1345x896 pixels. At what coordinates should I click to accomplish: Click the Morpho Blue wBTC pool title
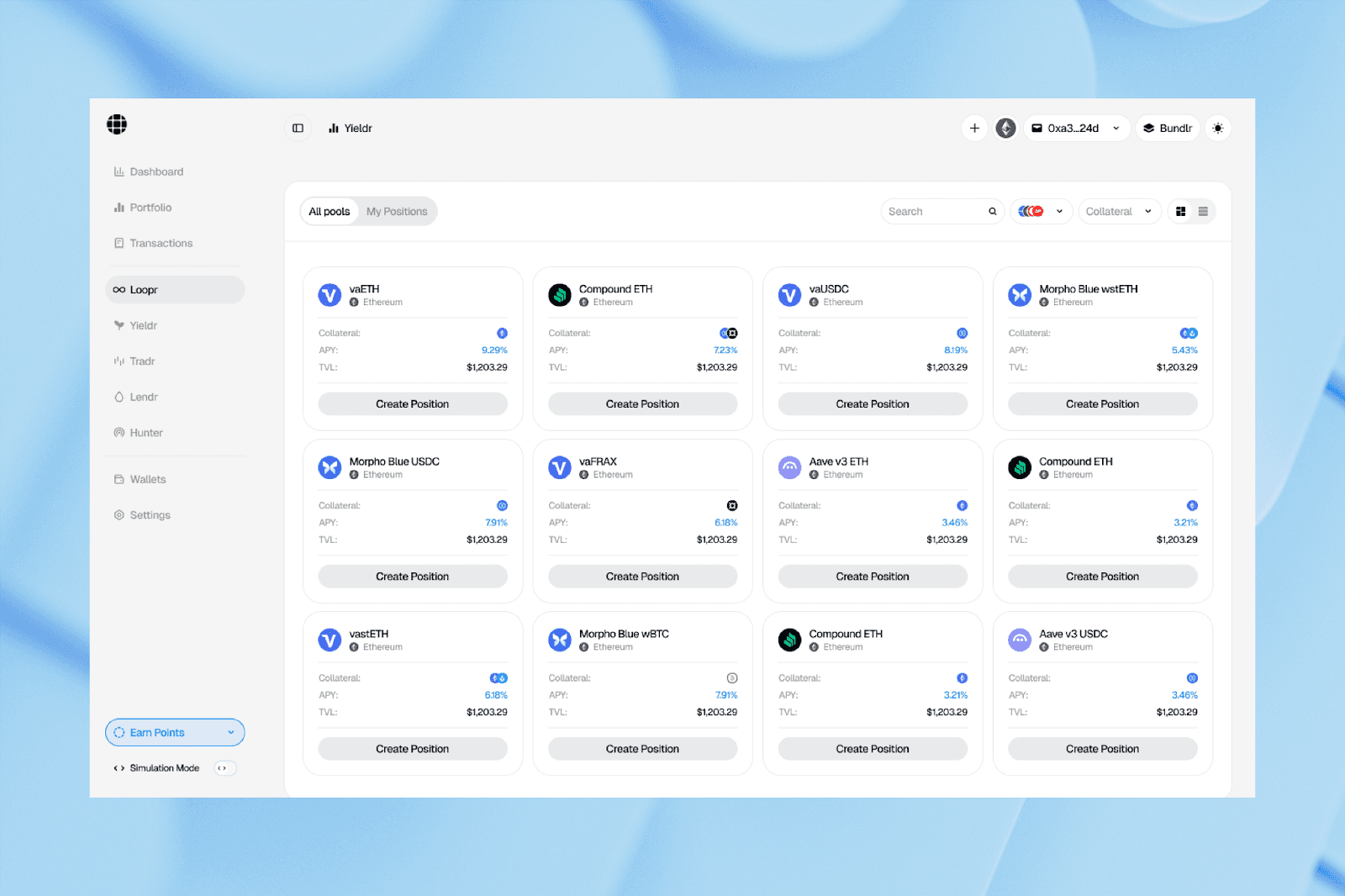[624, 634]
